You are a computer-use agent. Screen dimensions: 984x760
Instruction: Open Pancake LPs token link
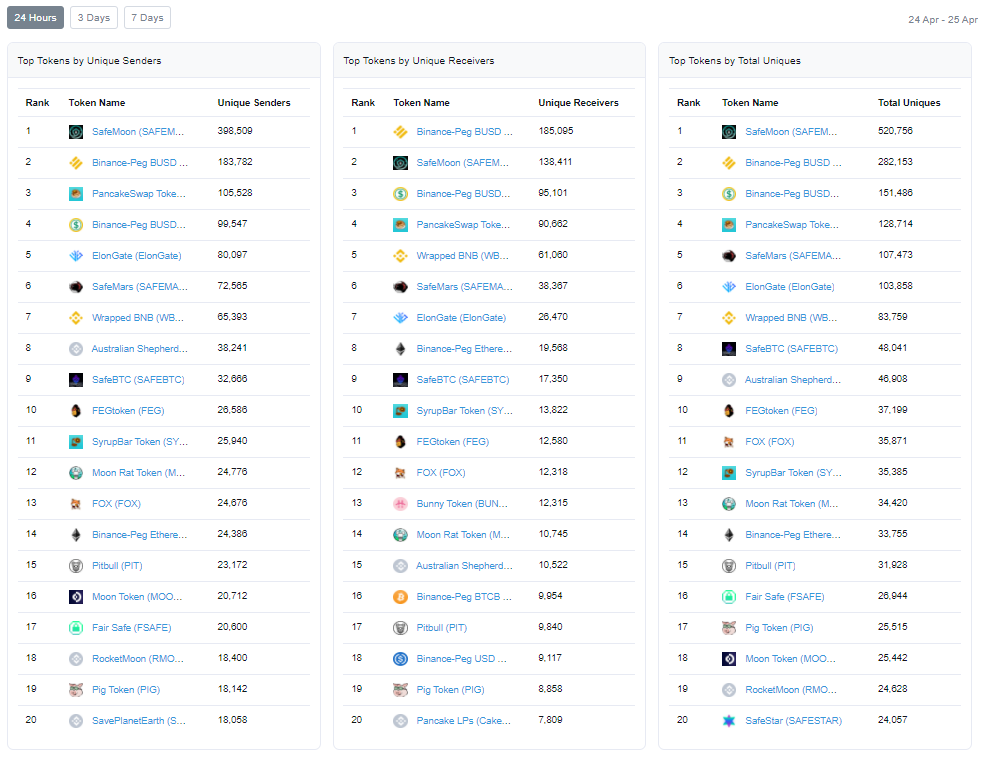click(x=464, y=721)
